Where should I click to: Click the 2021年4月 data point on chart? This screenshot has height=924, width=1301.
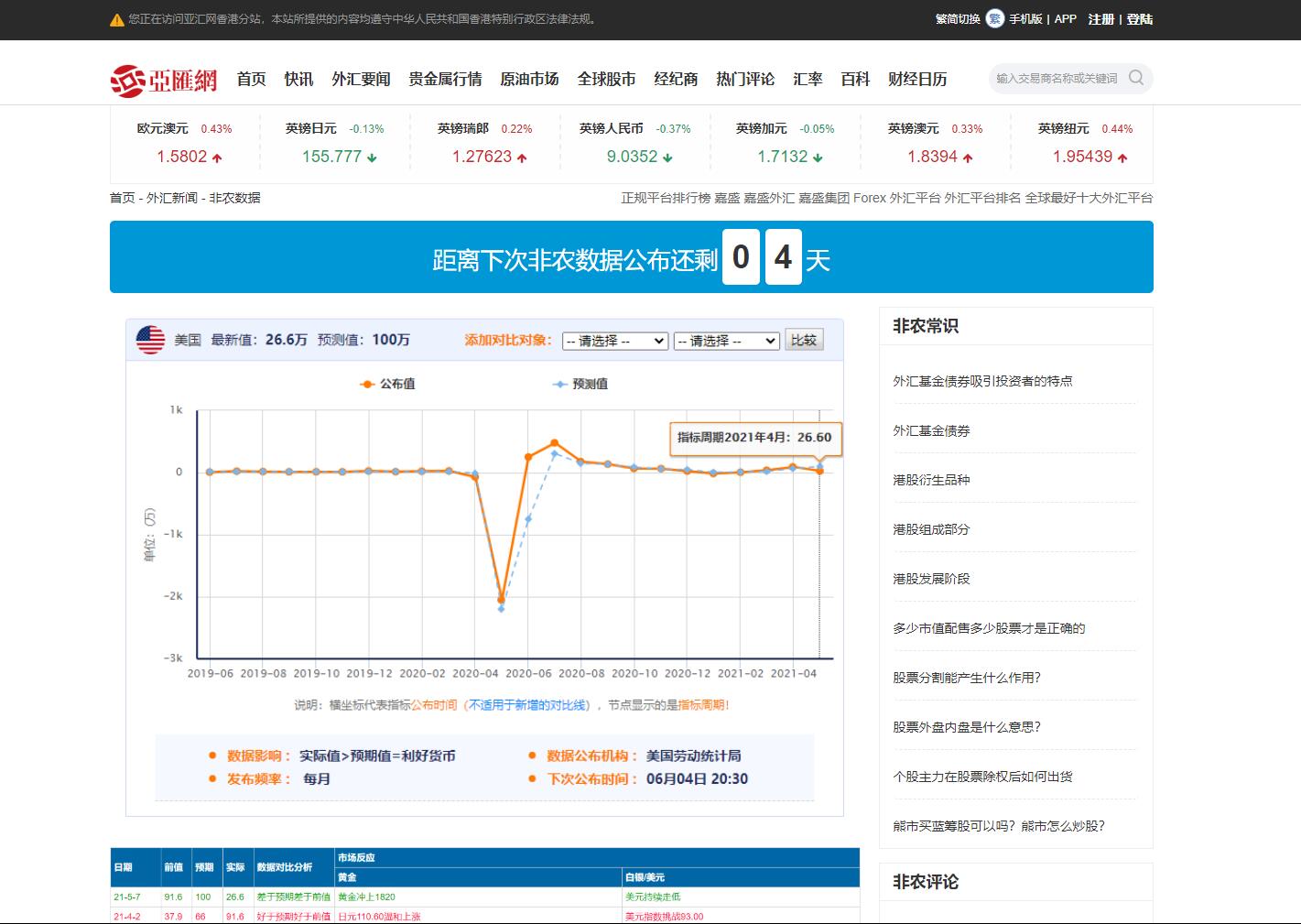tap(819, 471)
